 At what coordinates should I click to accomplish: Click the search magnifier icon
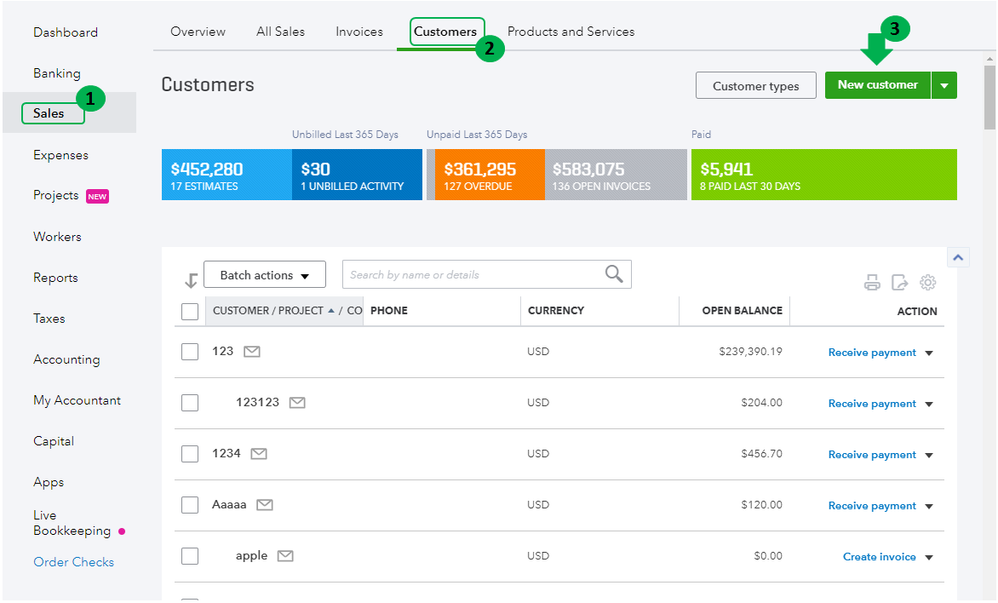point(614,274)
